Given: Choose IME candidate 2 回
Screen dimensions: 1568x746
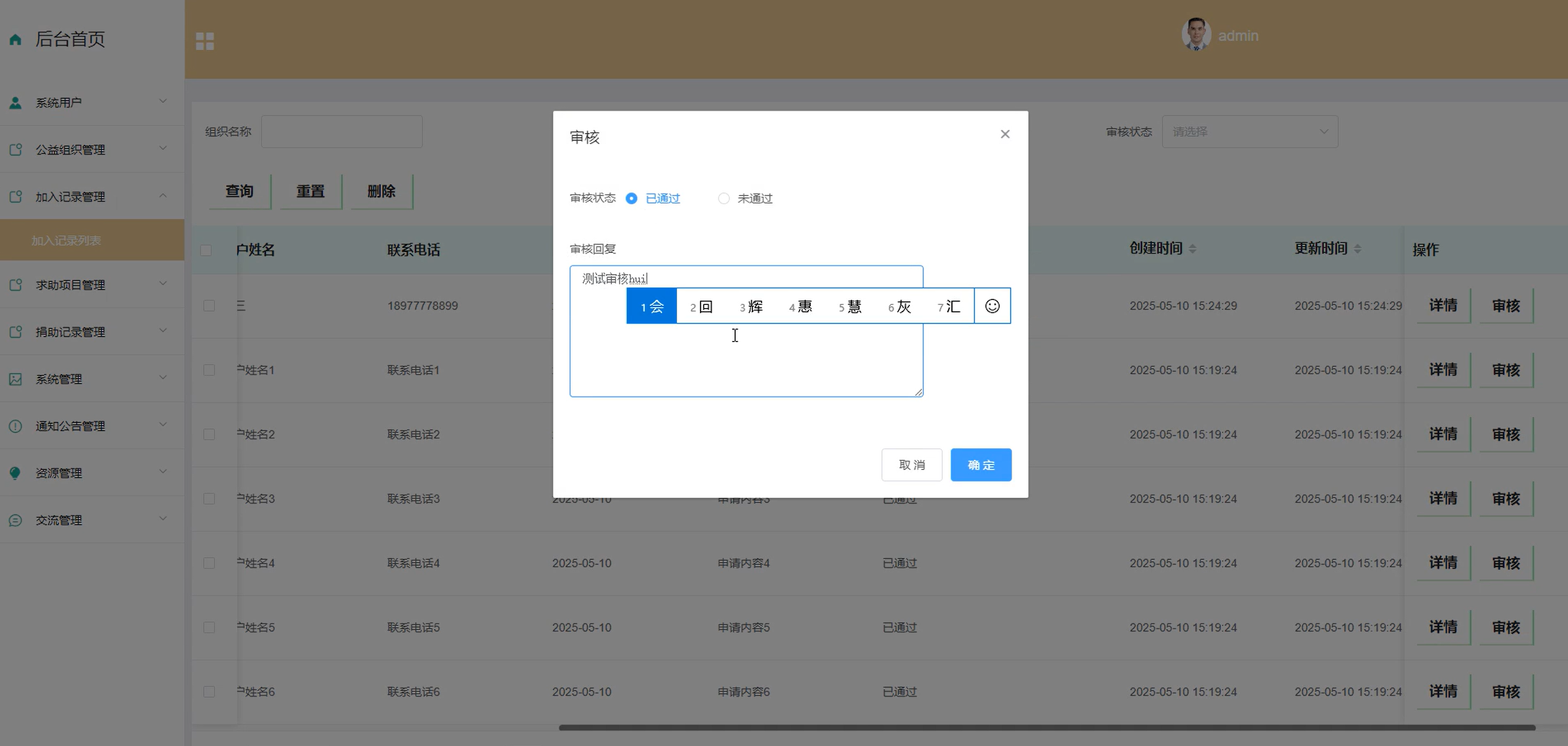Looking at the screenshot, I should pyautogui.click(x=701, y=306).
